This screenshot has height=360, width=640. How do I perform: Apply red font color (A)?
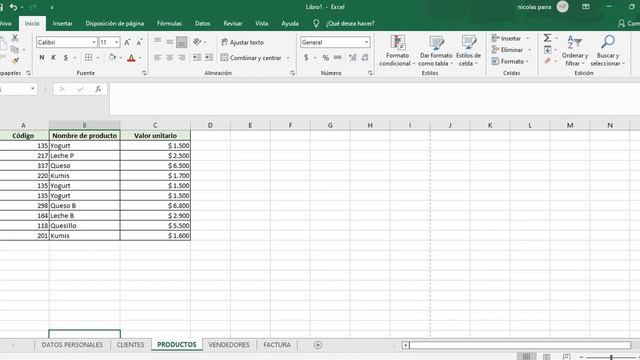tap(131, 58)
